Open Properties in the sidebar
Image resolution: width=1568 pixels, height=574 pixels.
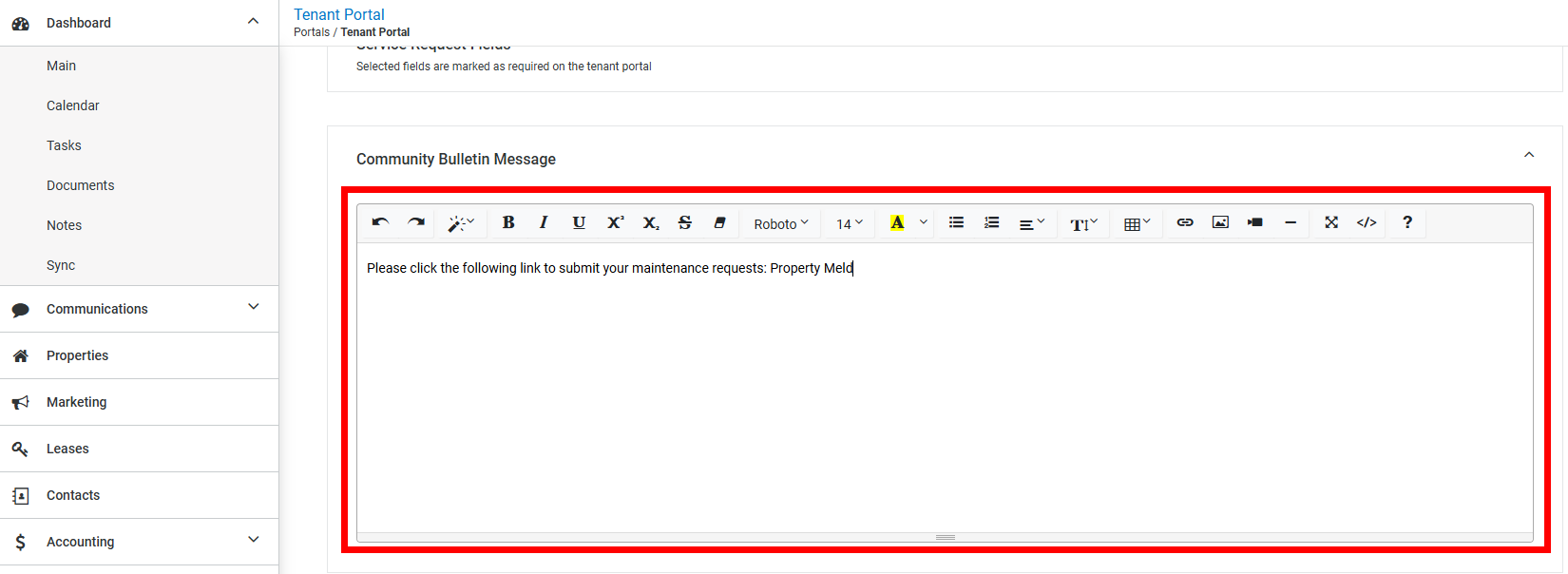(77, 355)
